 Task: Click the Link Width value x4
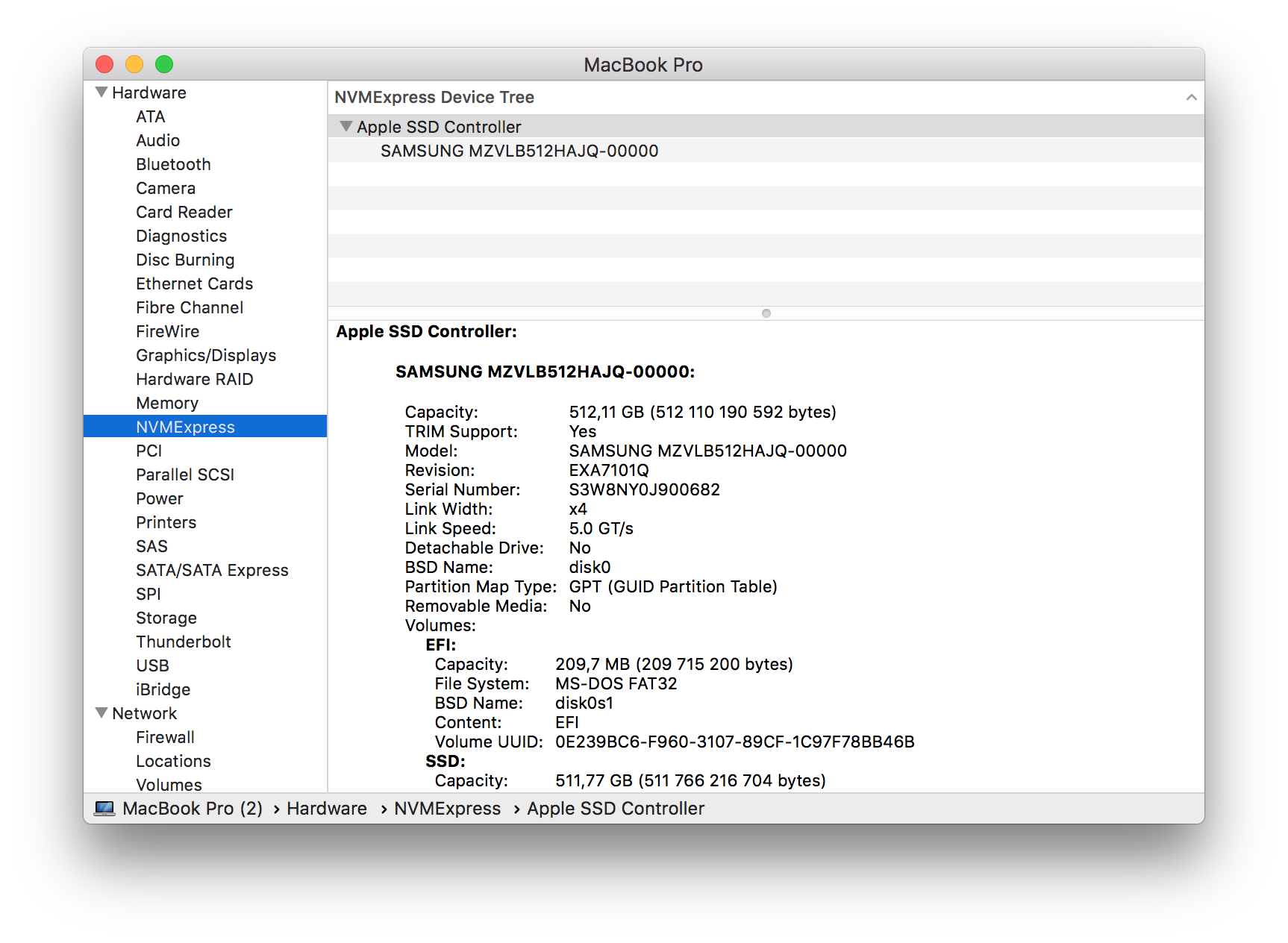pos(578,509)
